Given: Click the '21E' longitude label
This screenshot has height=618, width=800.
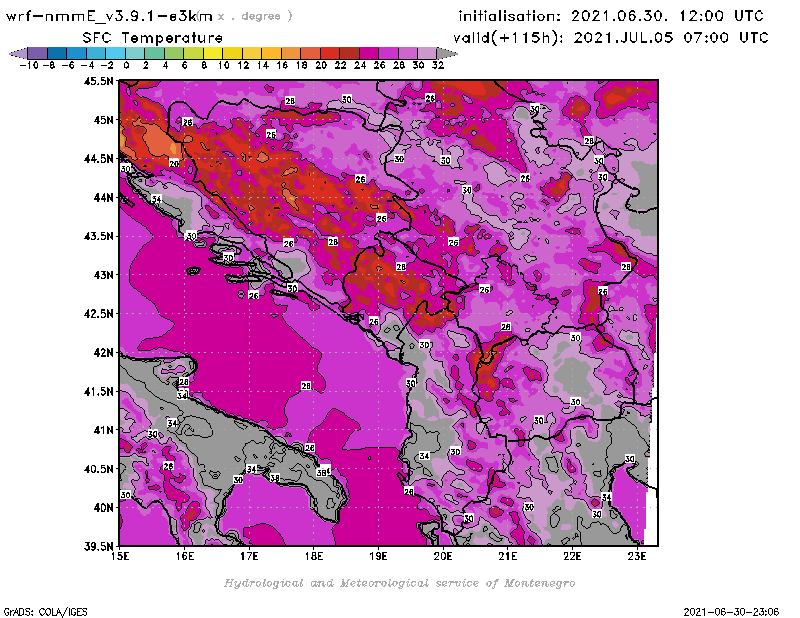Looking at the screenshot, I should (508, 556).
